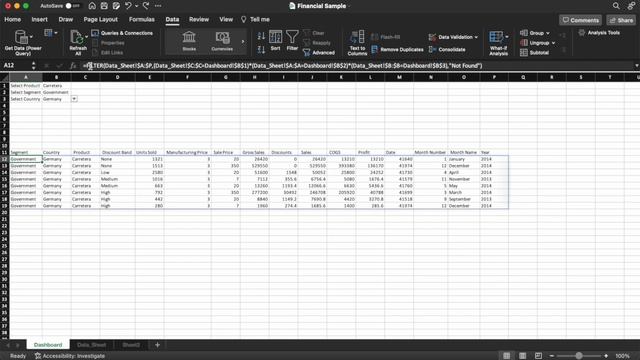The height and width of the screenshot is (360, 640).
Task: Click the Refresh All icon
Action: click(76, 37)
